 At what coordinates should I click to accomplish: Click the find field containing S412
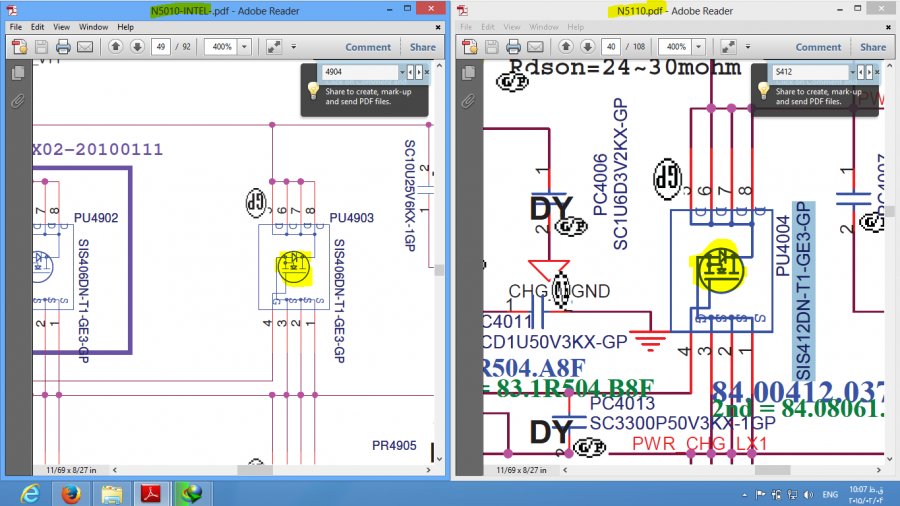[810, 72]
